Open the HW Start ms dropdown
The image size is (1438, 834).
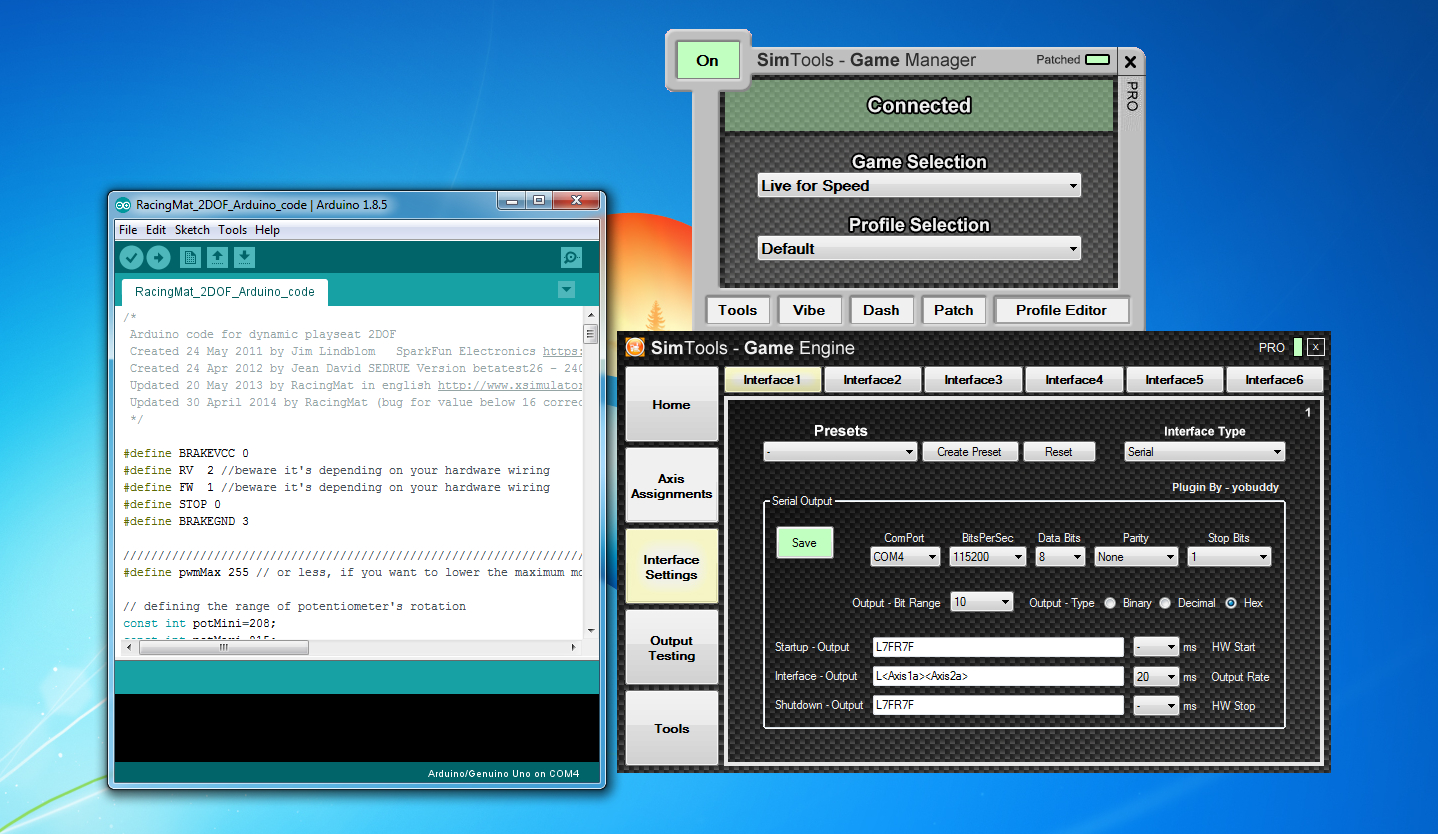tap(1156, 647)
